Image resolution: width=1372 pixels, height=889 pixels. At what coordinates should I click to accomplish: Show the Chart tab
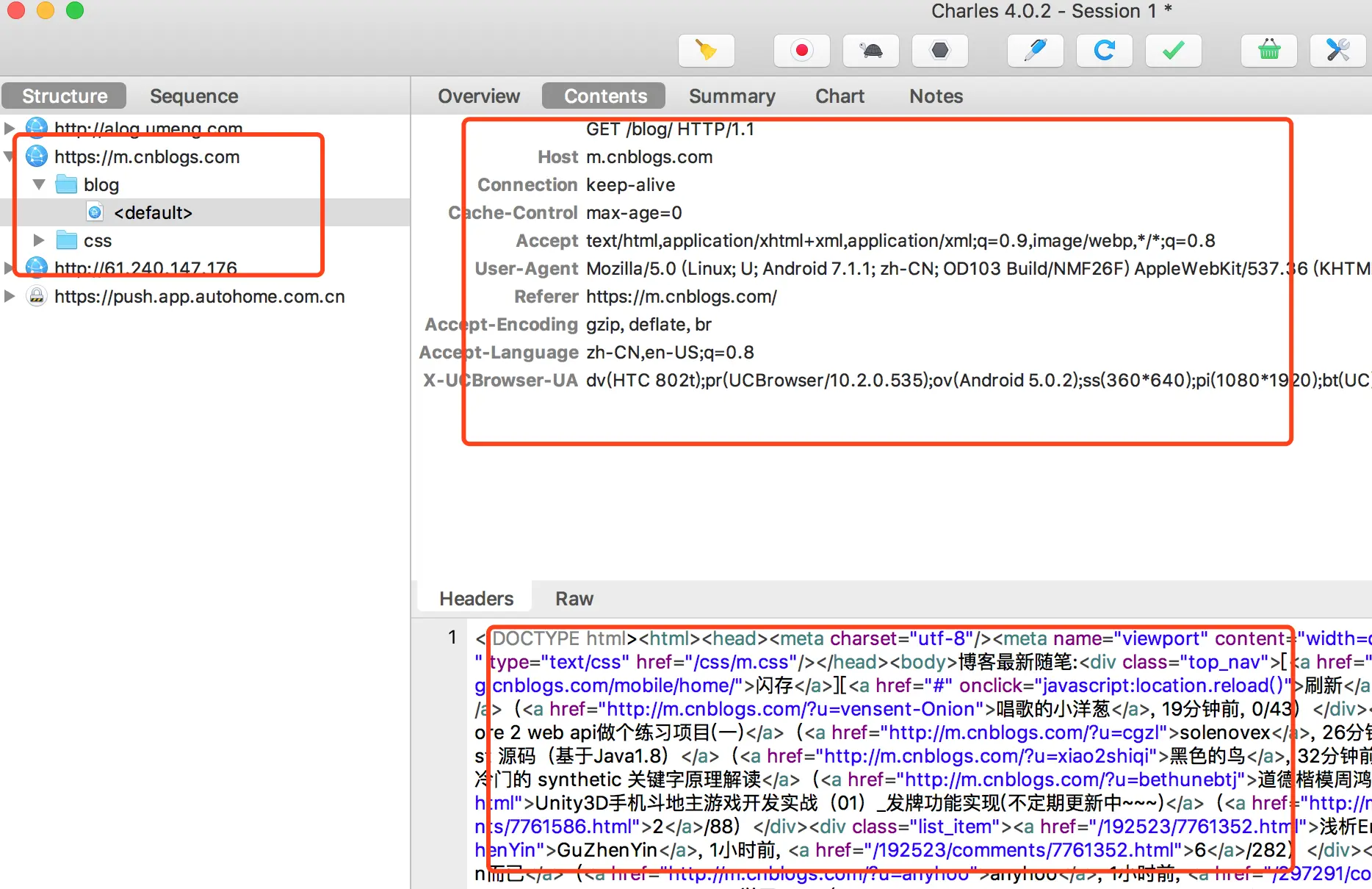pos(840,96)
